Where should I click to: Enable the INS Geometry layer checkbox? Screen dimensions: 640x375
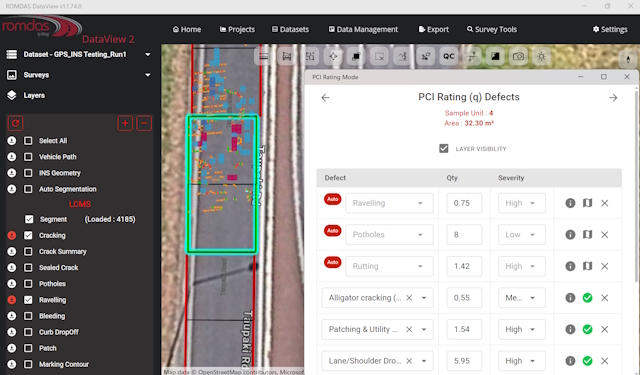[x=28, y=173]
